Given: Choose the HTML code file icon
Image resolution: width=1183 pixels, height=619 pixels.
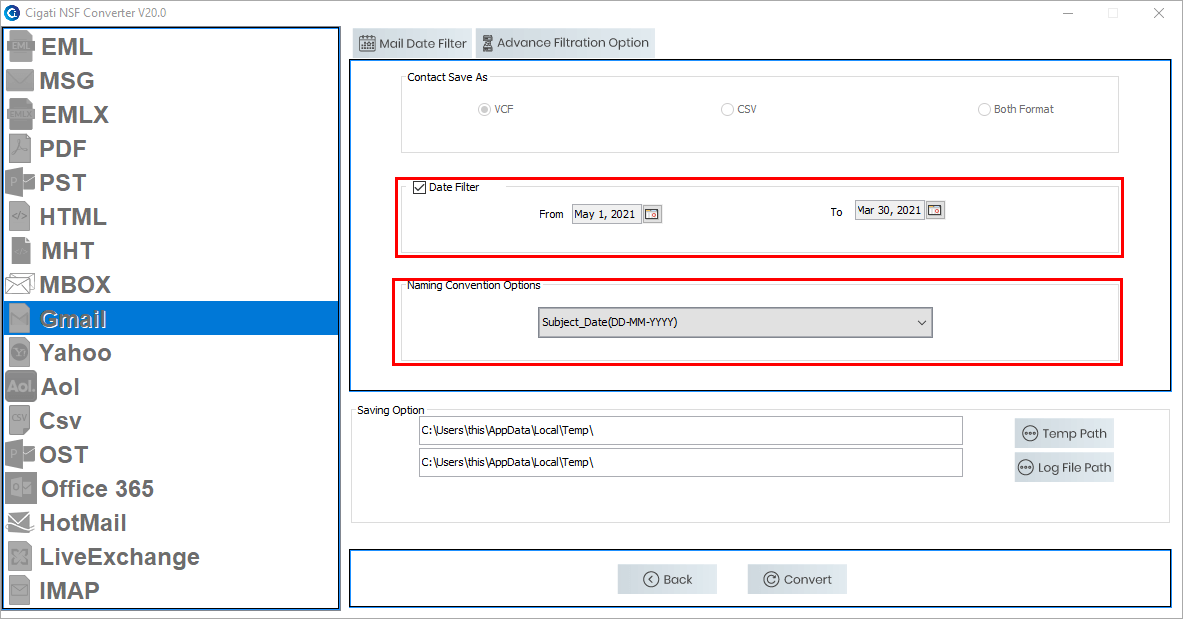Looking at the screenshot, I should (x=20, y=216).
